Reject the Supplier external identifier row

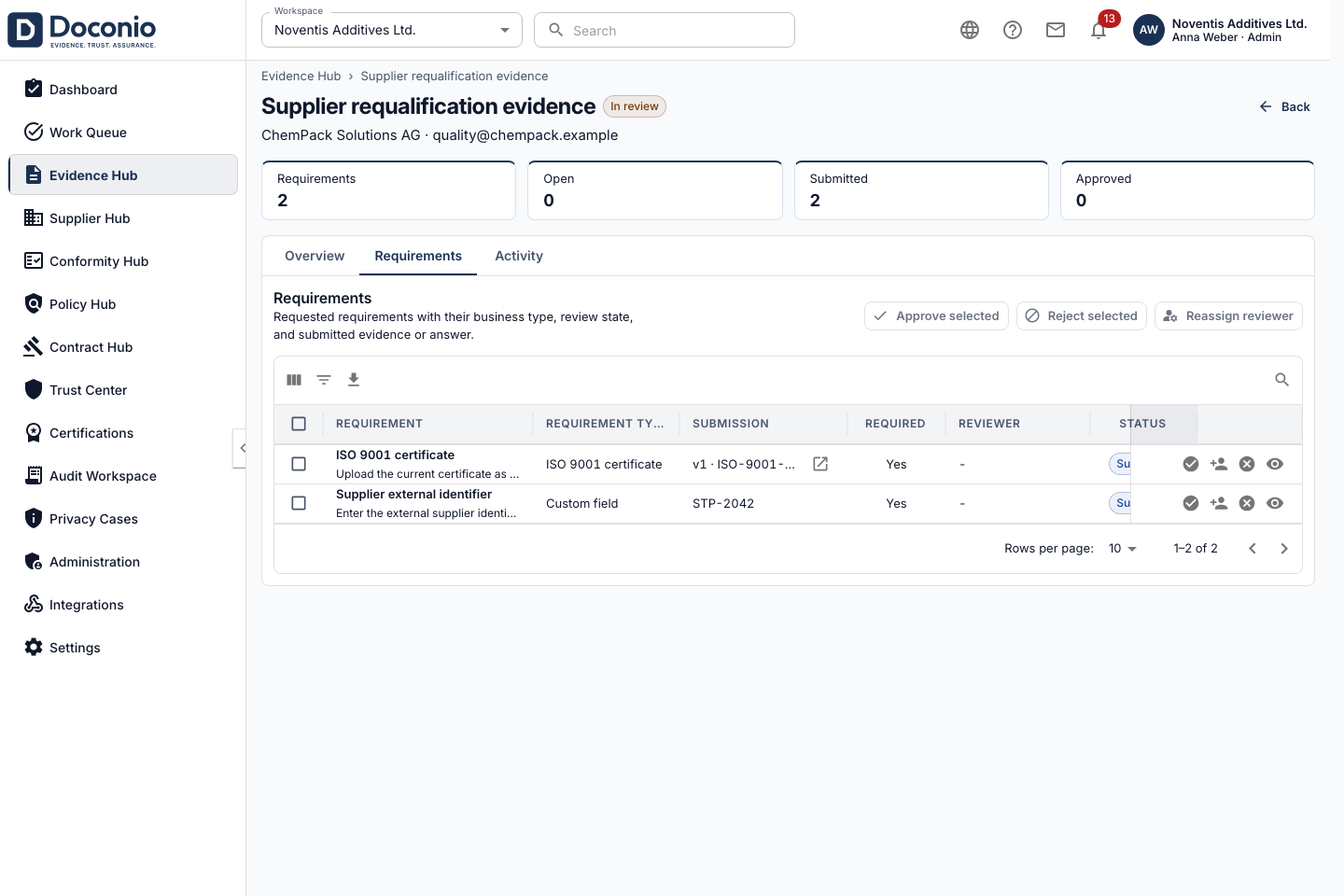tap(1247, 503)
